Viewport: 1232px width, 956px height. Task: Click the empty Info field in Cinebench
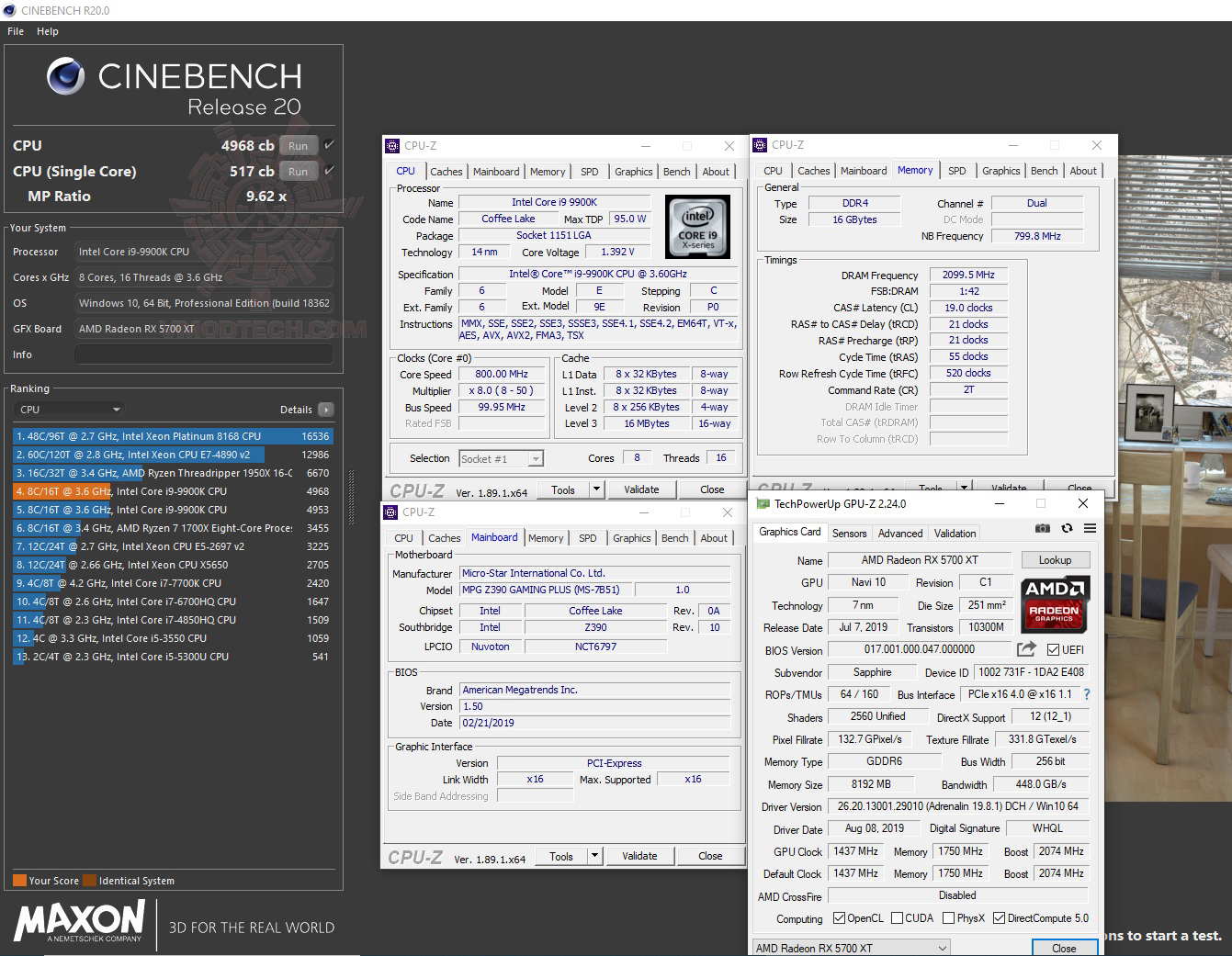(x=204, y=354)
